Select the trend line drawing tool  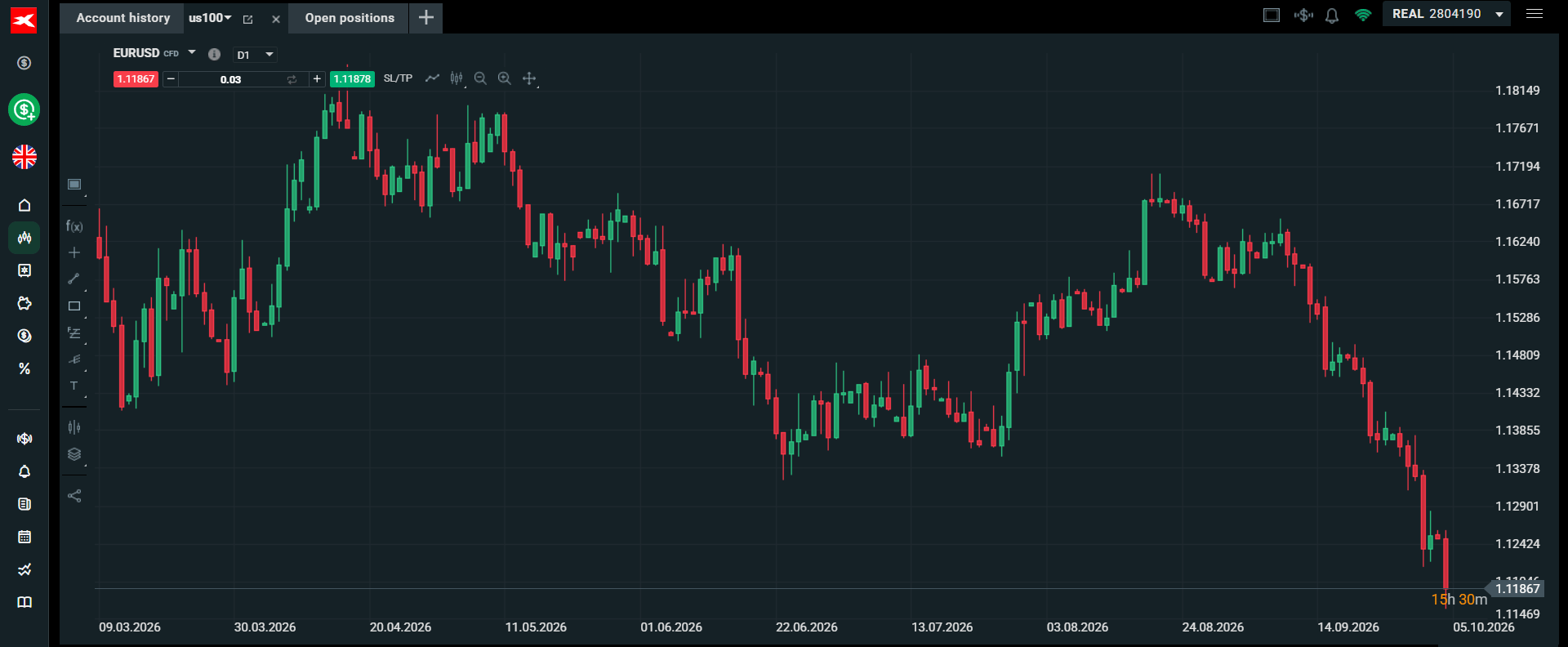[x=74, y=279]
